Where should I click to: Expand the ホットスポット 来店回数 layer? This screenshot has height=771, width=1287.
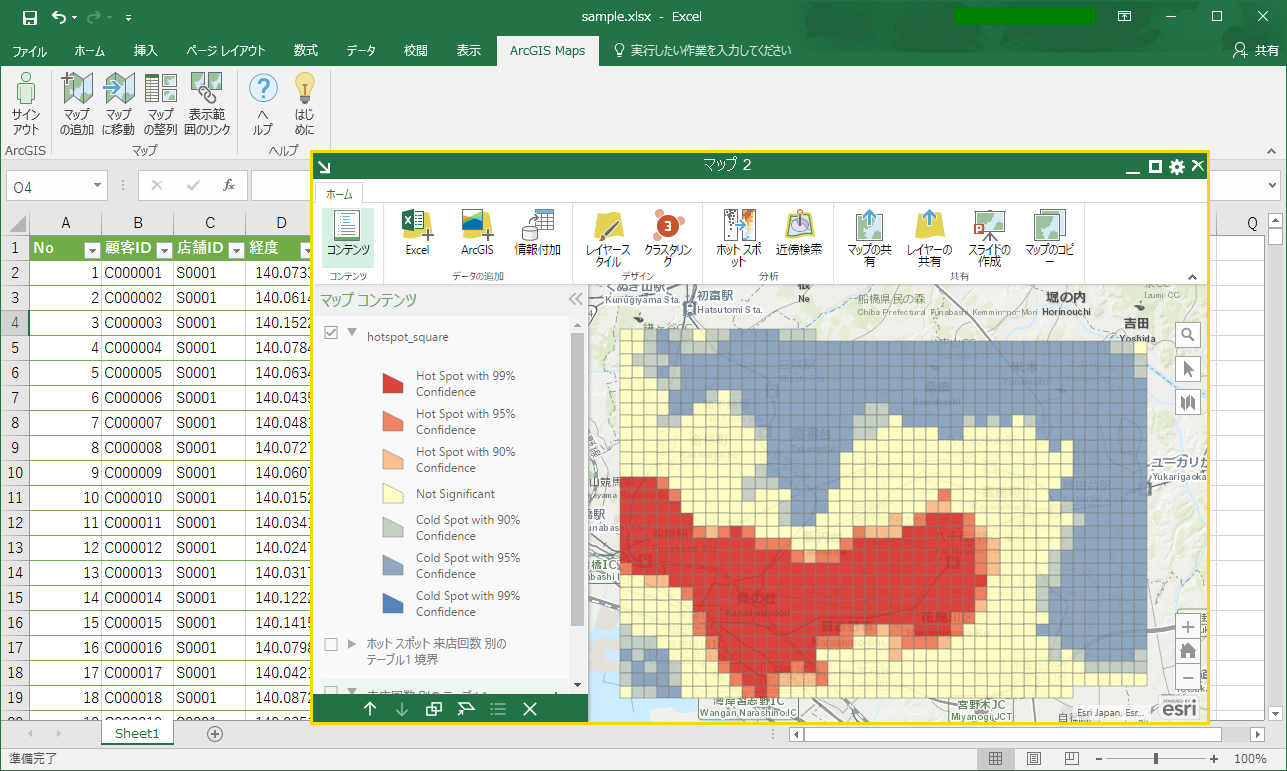click(352, 644)
